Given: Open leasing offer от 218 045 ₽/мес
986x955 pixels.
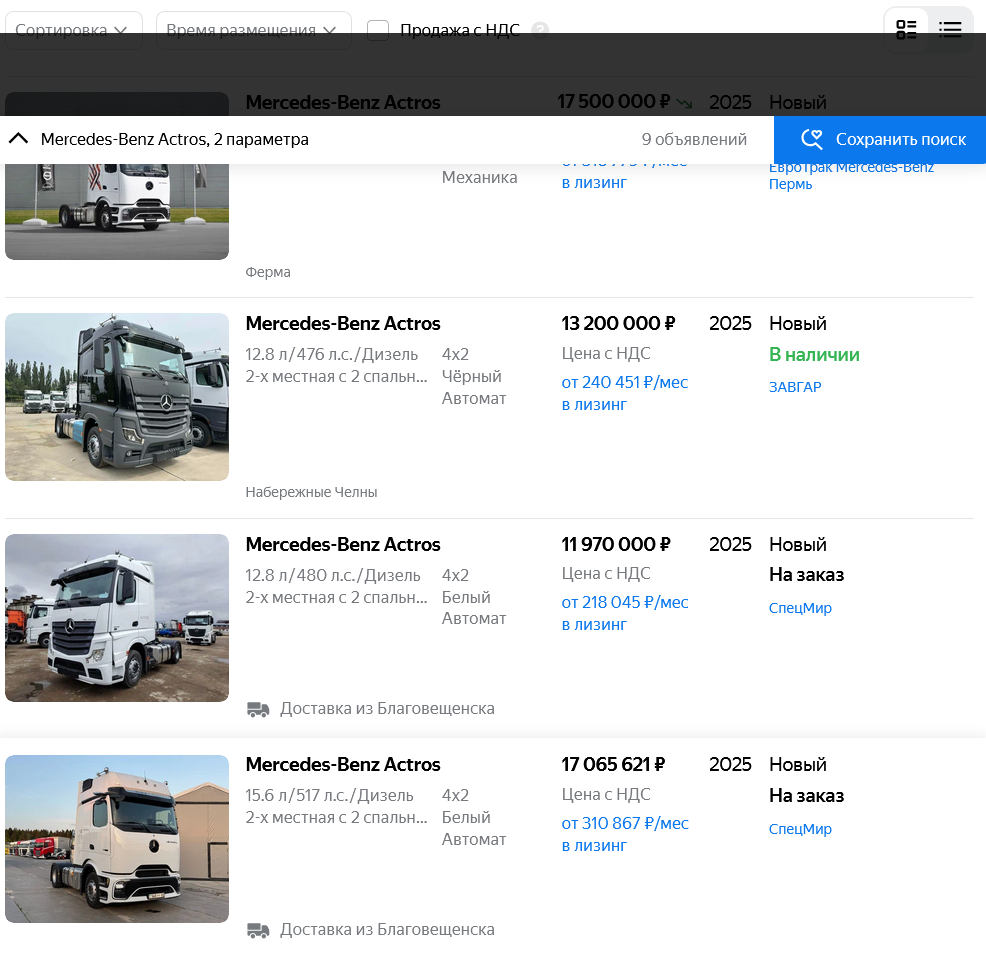Looking at the screenshot, I should 624,613.
